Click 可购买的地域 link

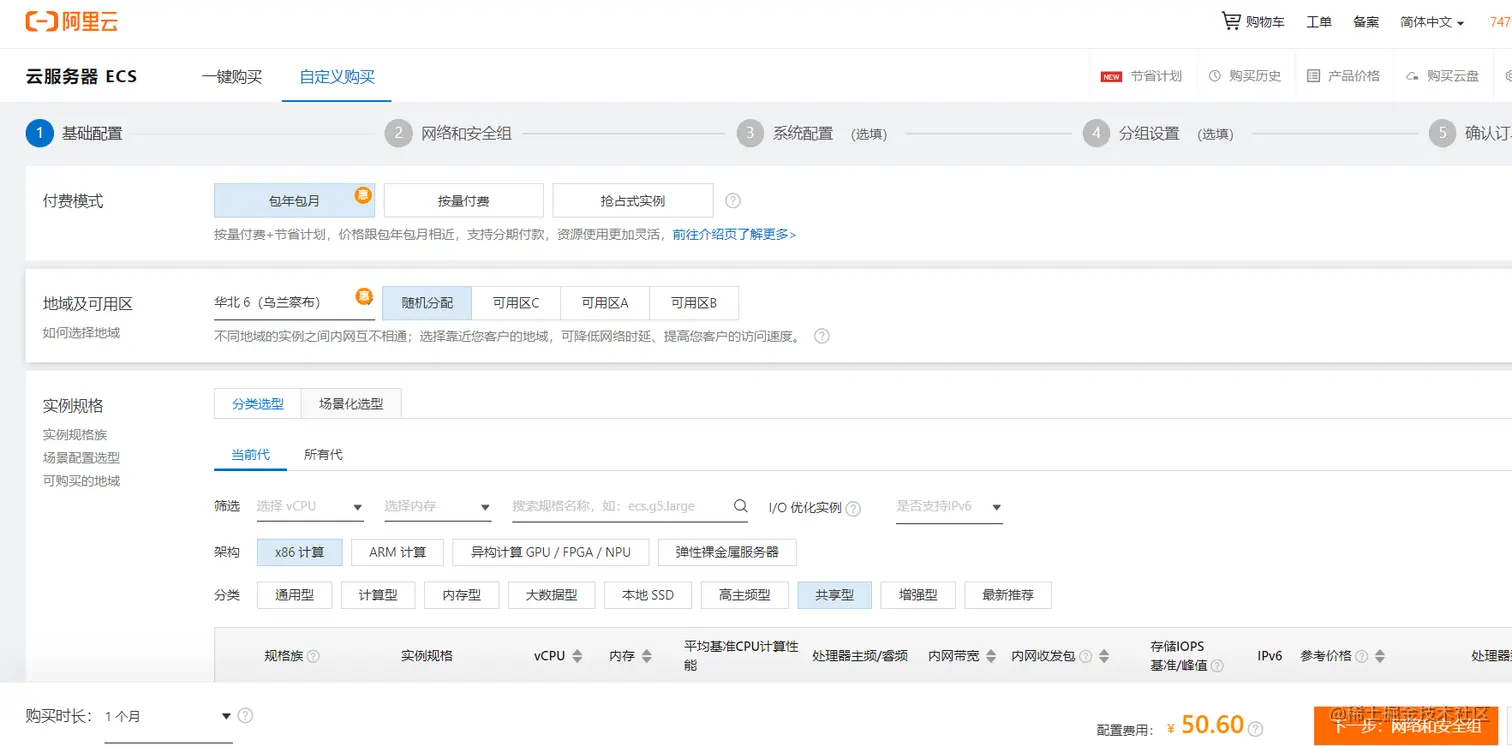point(81,481)
